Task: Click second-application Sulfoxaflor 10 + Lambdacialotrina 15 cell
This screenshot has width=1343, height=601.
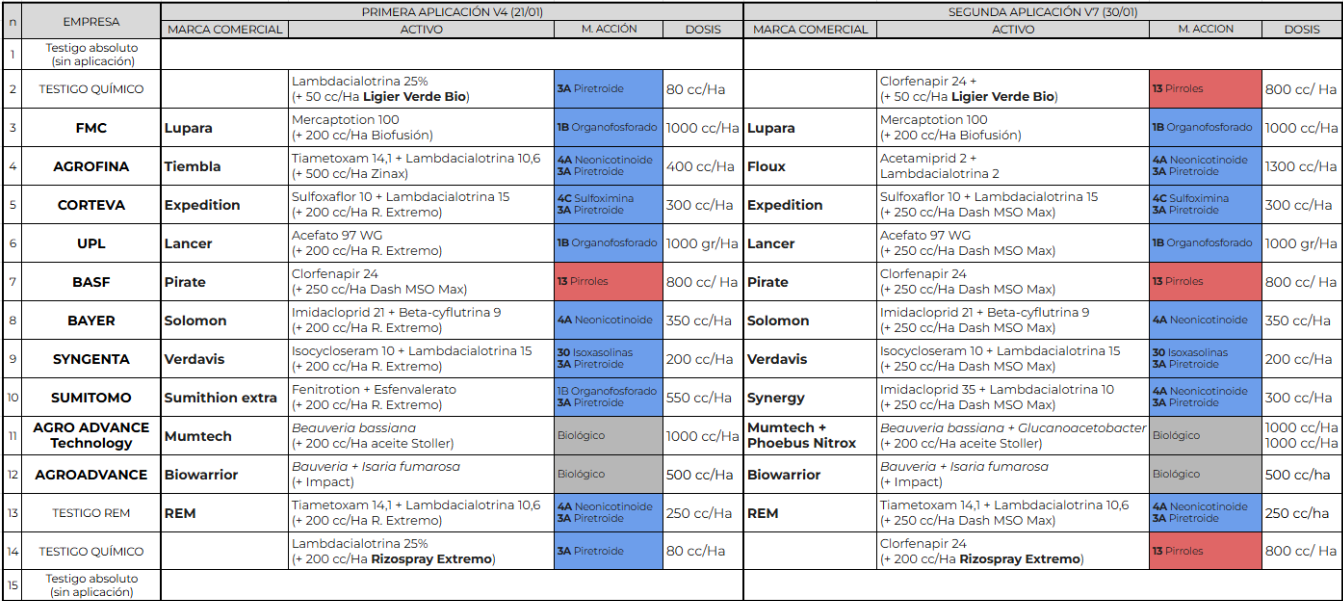Action: pyautogui.click(x=1013, y=205)
